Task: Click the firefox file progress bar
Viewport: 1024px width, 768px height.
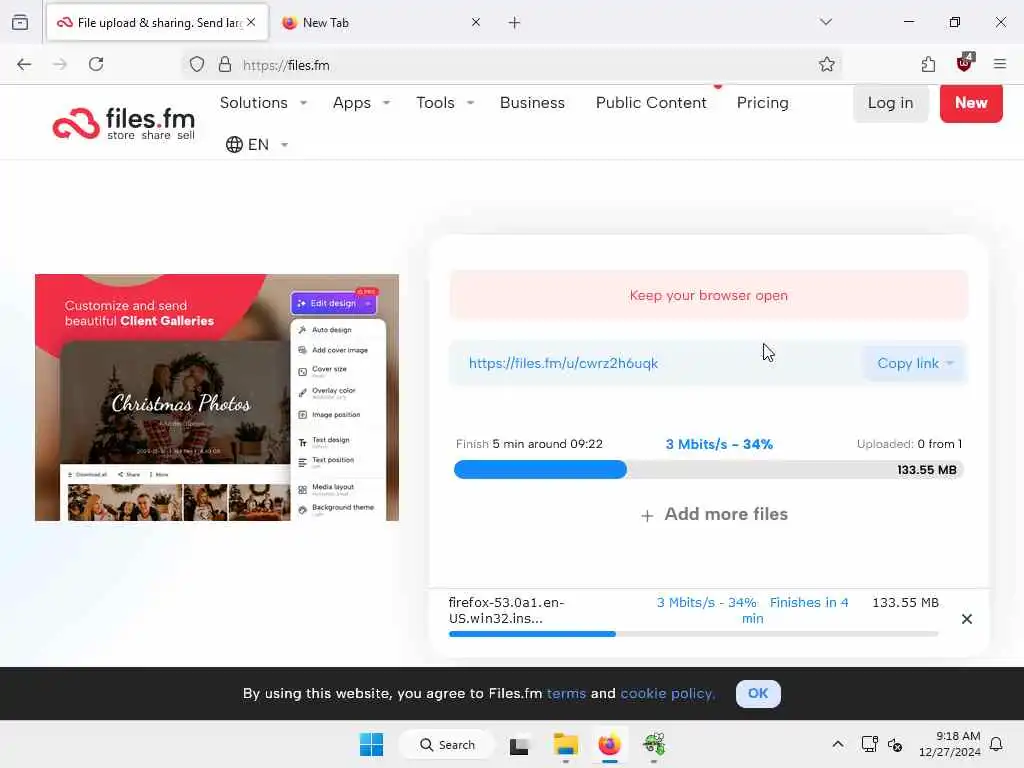Action: [694, 634]
